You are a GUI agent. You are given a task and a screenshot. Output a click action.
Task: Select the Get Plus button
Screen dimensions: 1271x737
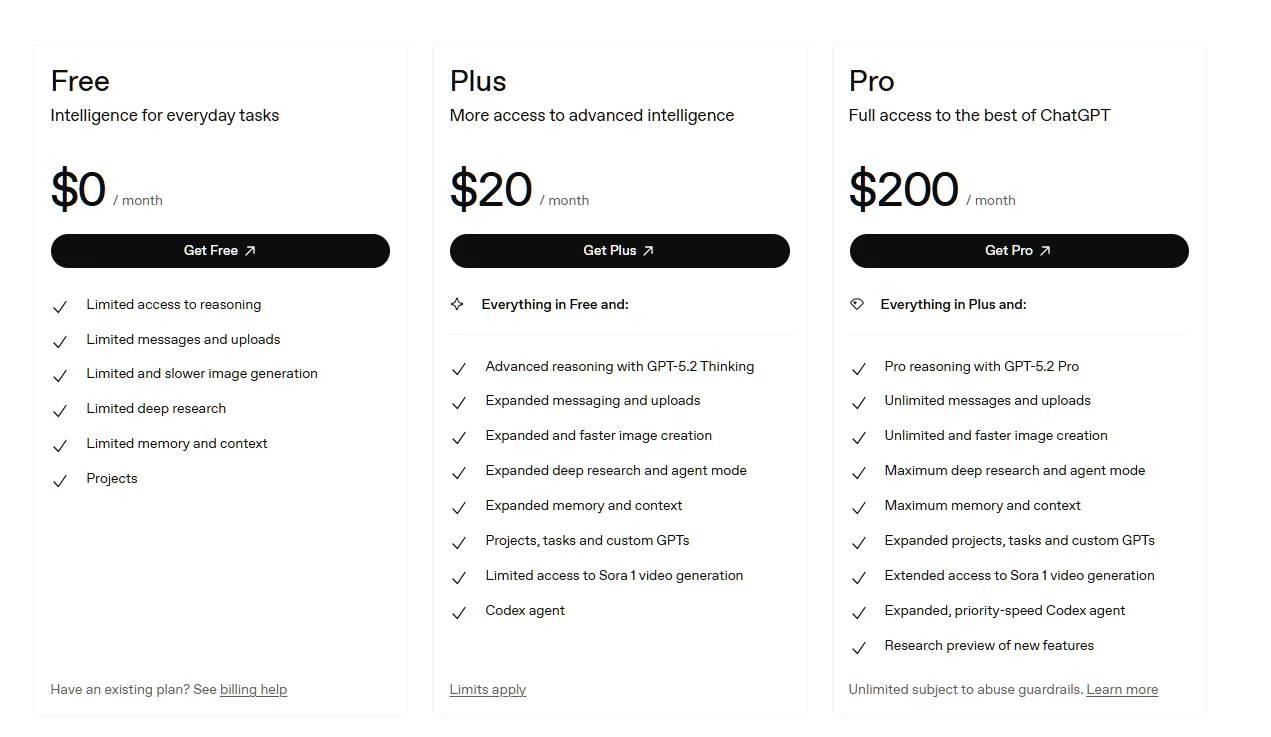[619, 251]
